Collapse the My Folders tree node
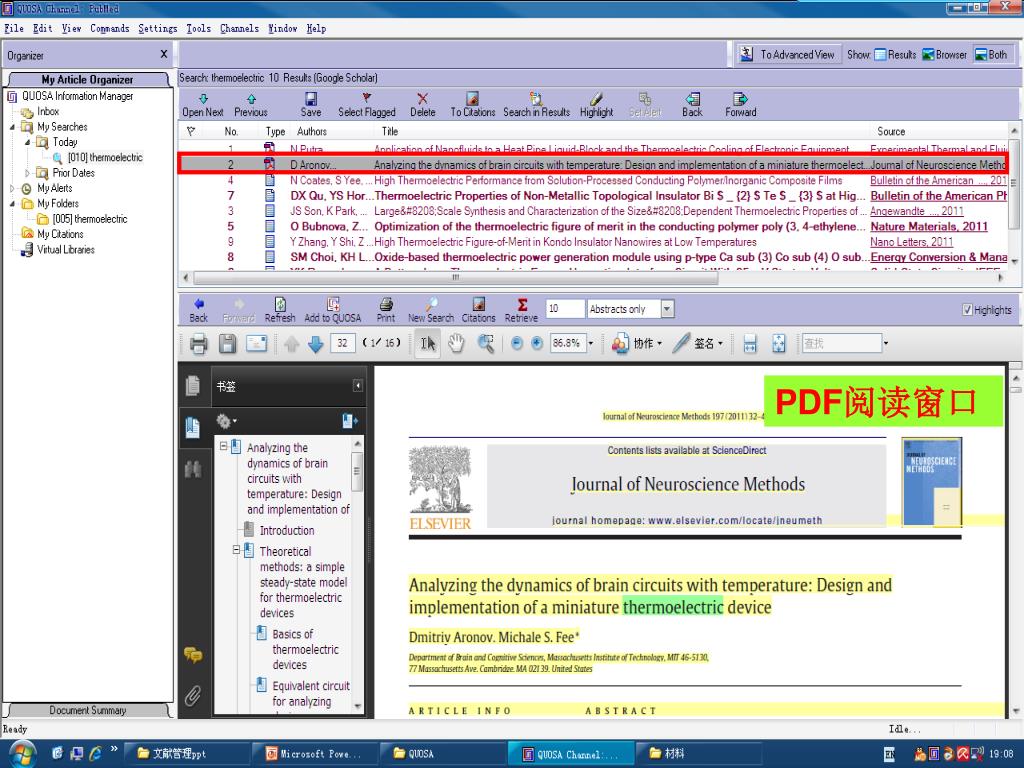This screenshot has width=1024, height=768. [x=12, y=204]
